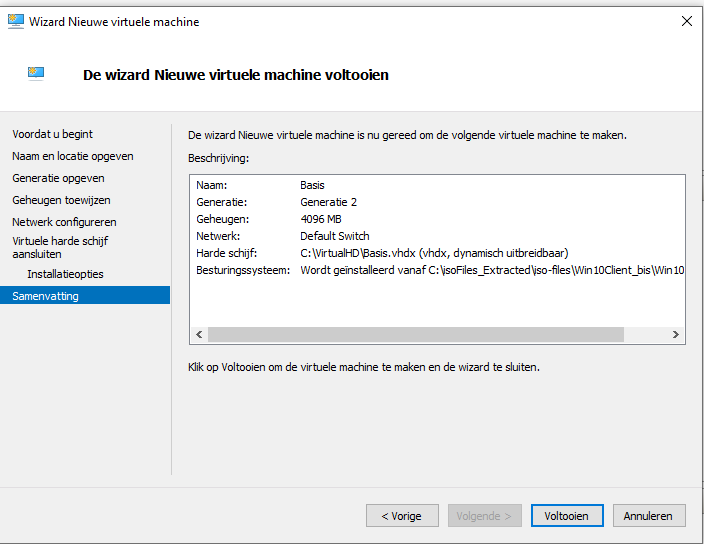Click the horizontal scrollbar thumb
This screenshot has width=704, height=544.
coord(416,334)
